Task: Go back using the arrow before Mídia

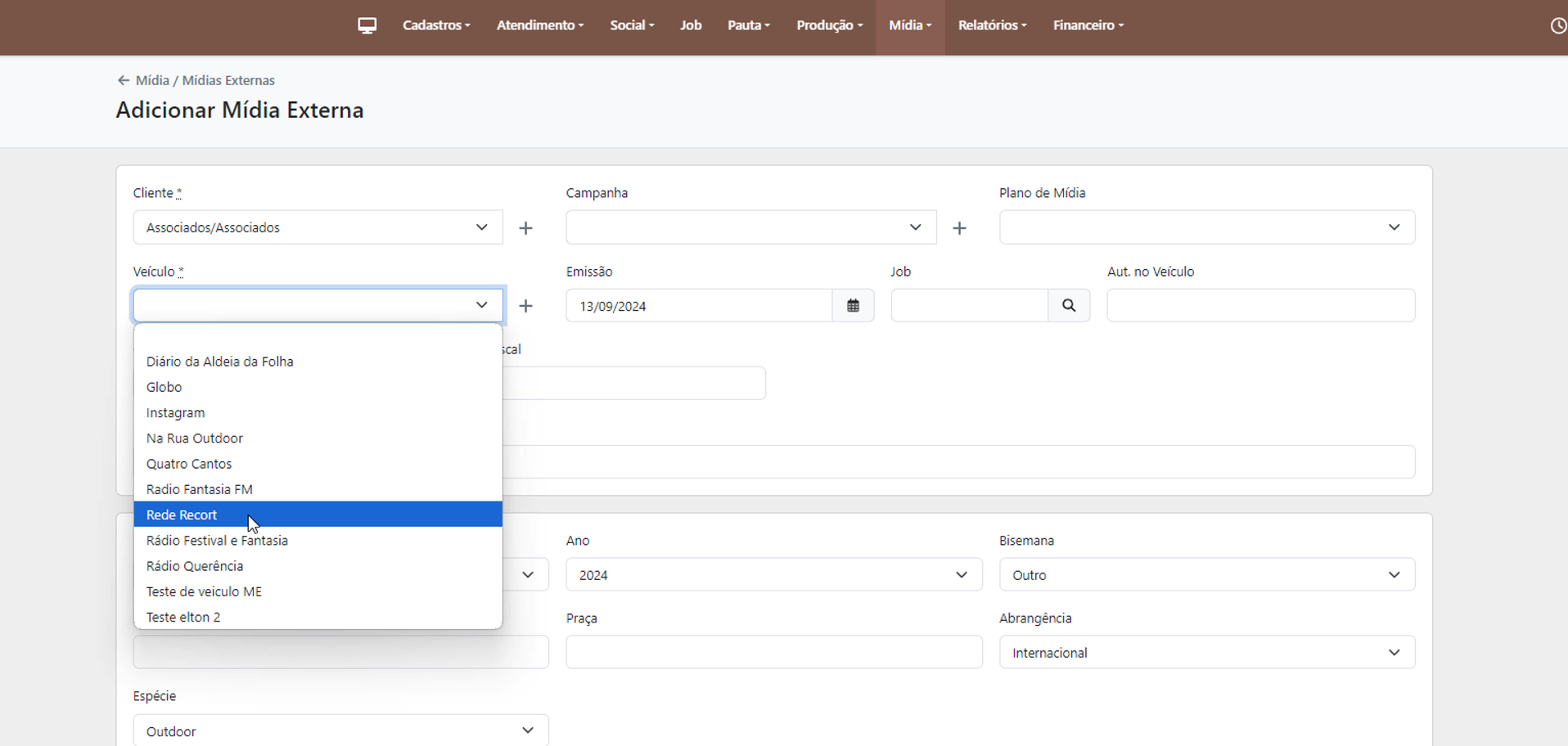Action: (x=124, y=80)
